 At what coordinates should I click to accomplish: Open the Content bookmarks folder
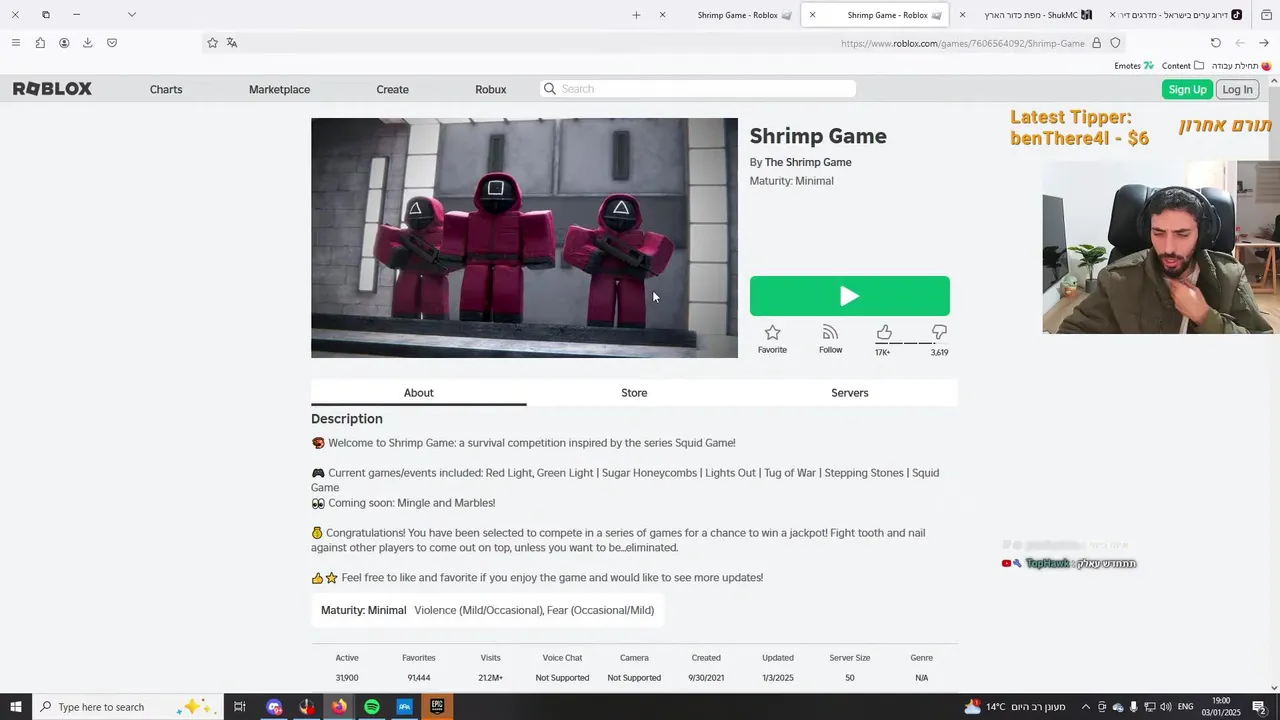tap(1183, 66)
